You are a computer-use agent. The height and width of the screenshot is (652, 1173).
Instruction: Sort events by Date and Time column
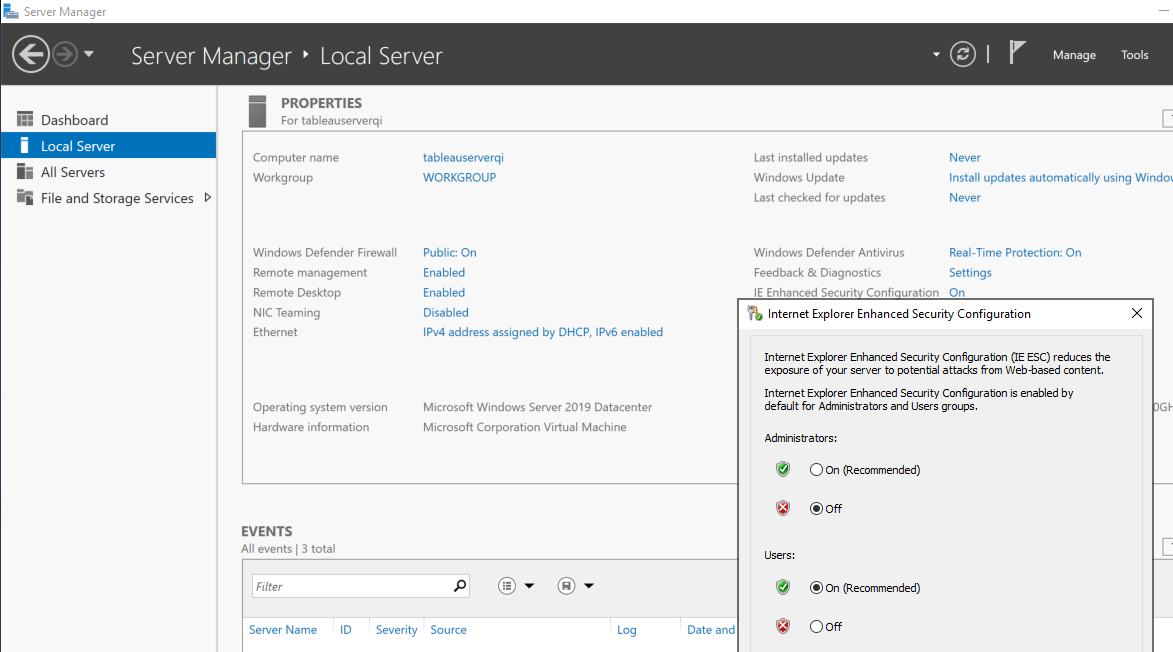tap(711, 630)
